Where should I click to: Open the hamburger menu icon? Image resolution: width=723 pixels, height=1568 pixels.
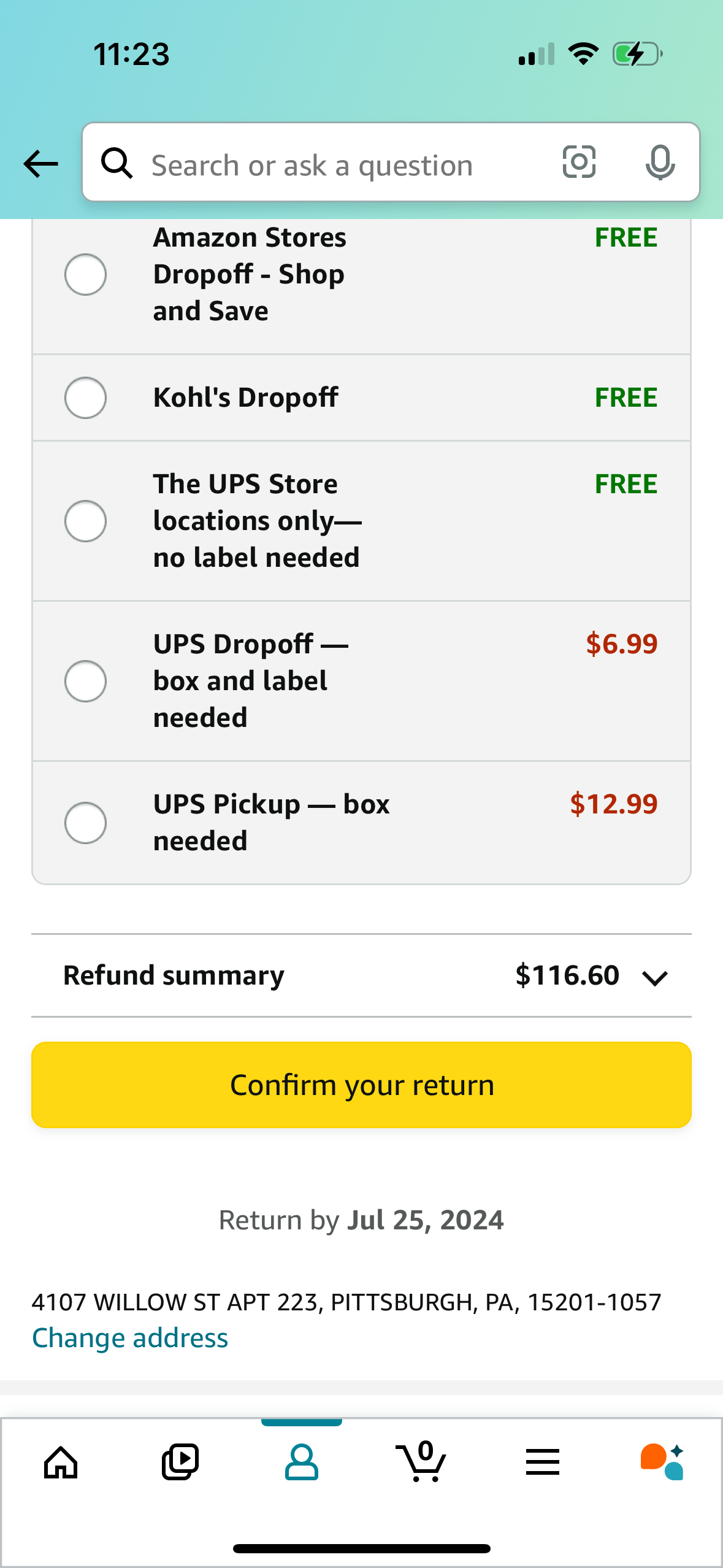542,1461
